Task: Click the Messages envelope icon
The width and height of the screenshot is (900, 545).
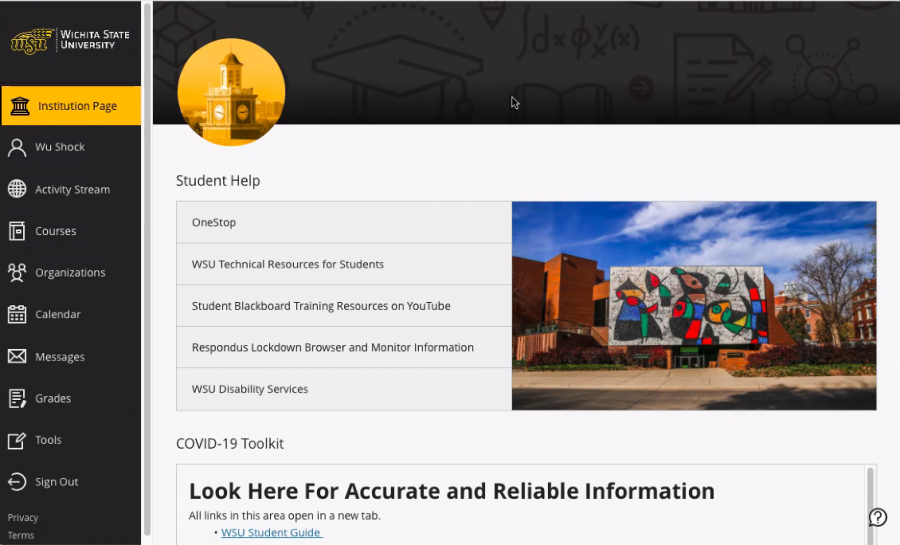Action: tap(17, 356)
